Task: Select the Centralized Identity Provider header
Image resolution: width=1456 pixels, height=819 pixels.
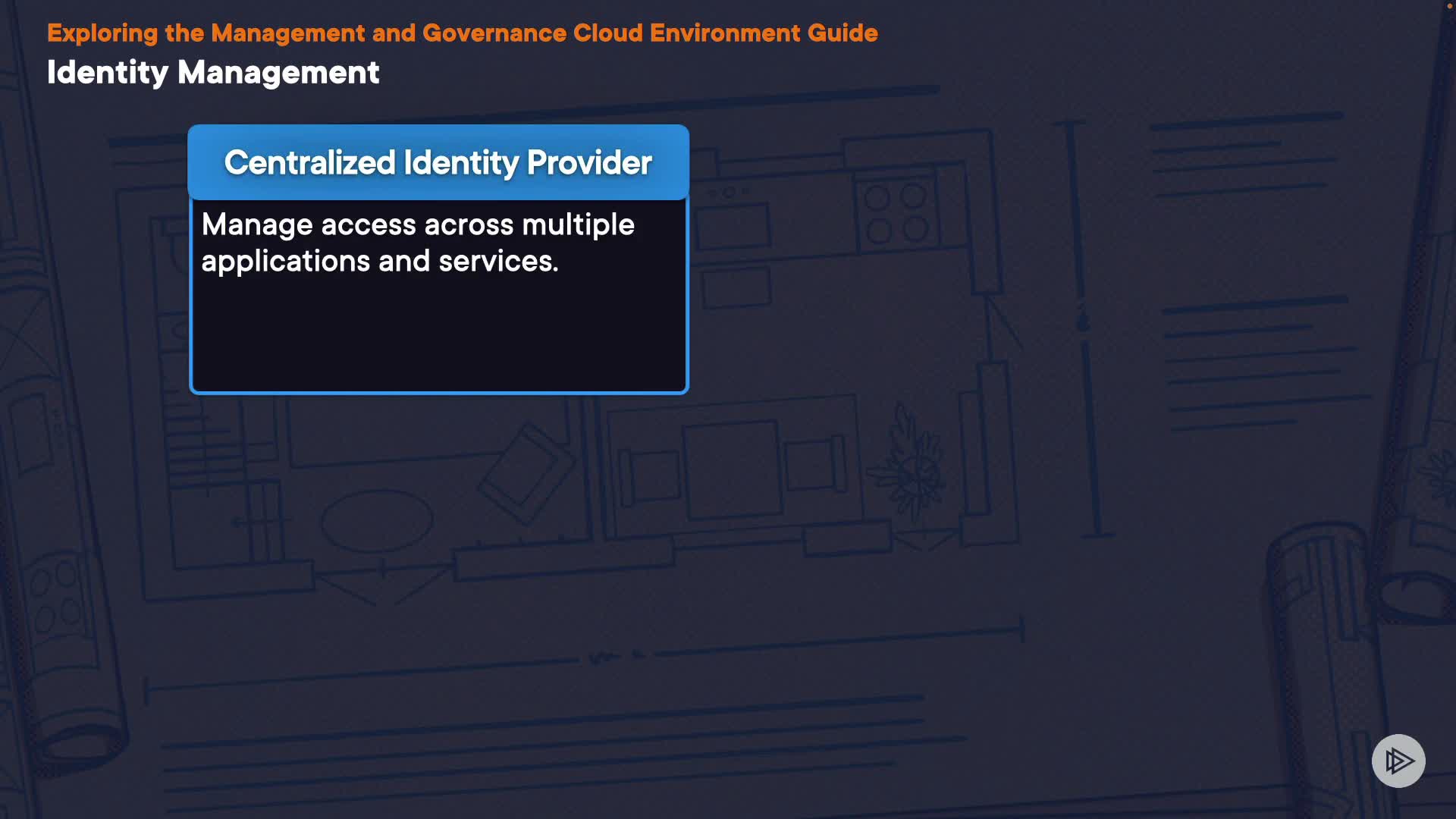Action: pos(438,163)
